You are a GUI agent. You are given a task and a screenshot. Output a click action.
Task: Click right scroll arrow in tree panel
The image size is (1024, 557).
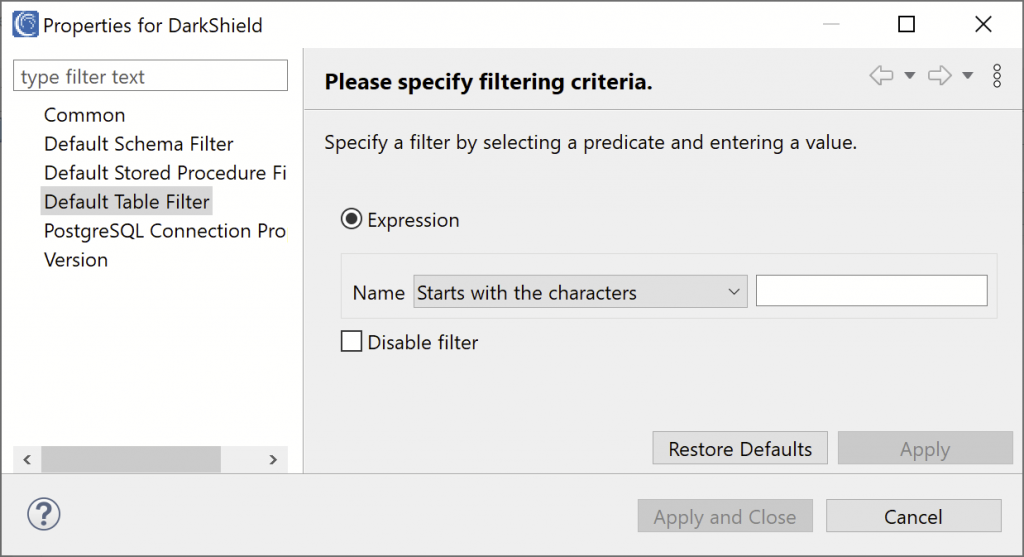(x=273, y=460)
